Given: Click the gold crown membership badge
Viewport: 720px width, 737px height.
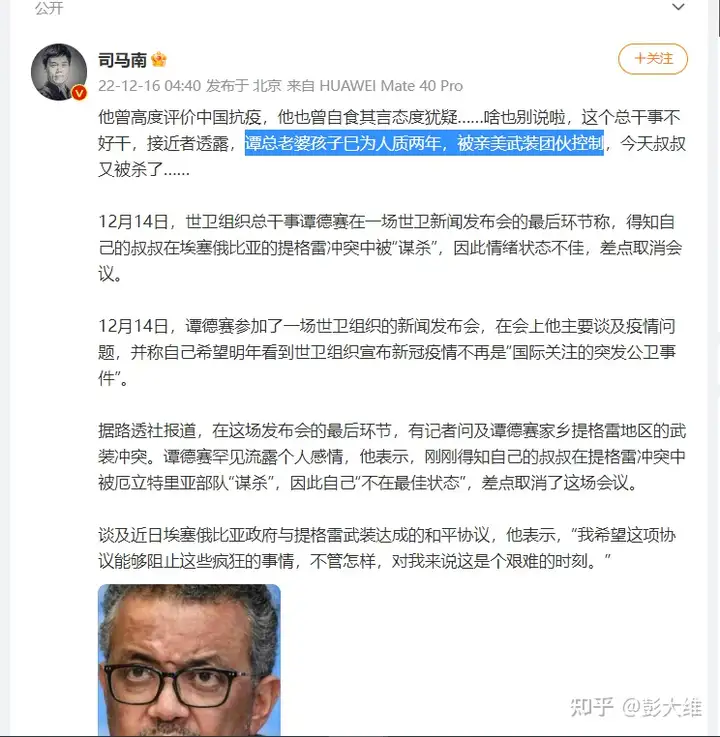Looking at the screenshot, I should (159, 59).
